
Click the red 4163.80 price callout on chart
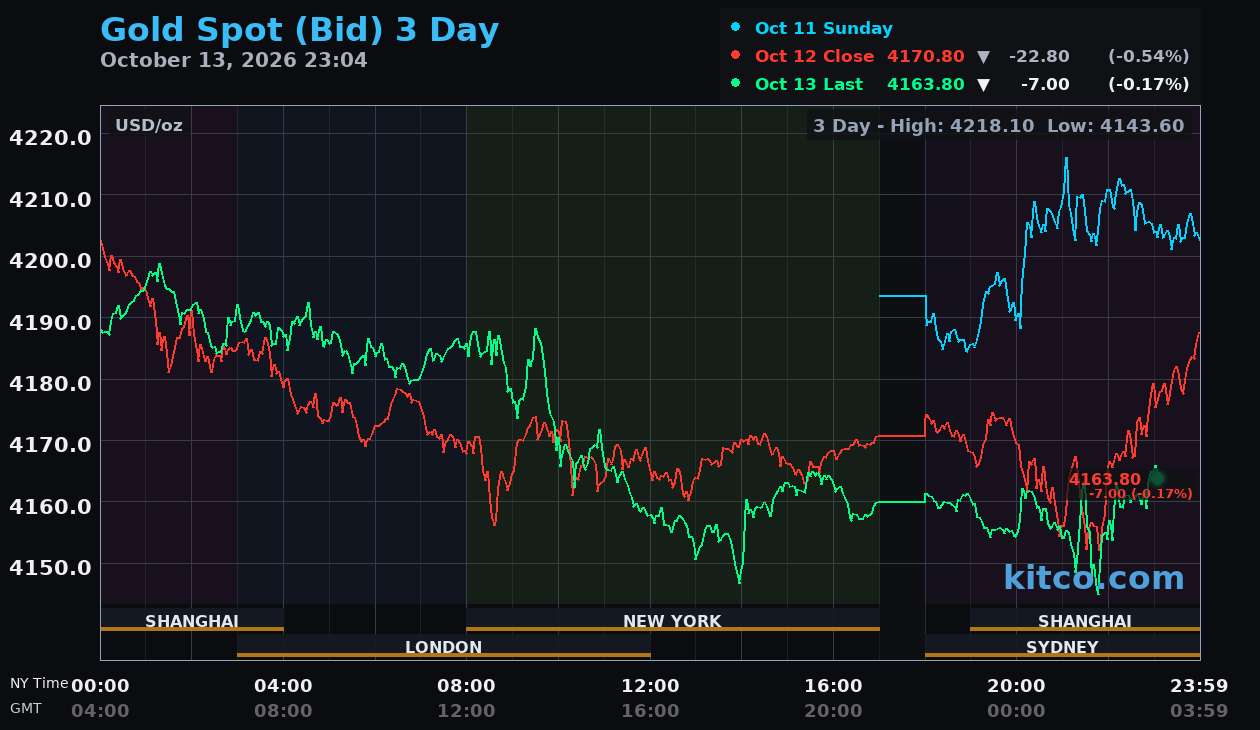[x=1104, y=479]
